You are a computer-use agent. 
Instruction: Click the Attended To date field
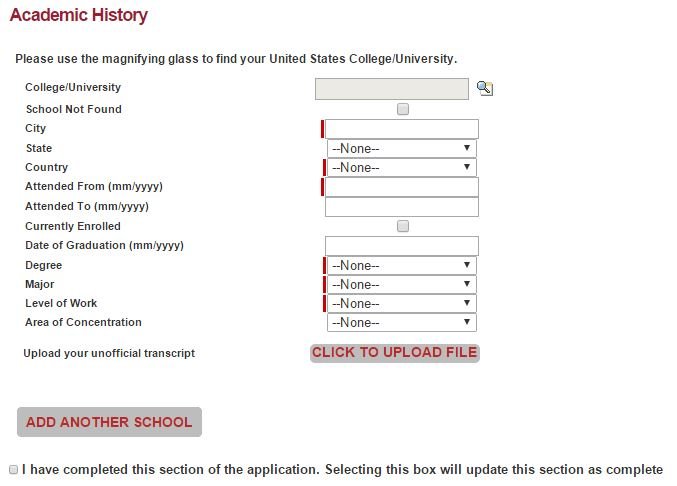[402, 207]
